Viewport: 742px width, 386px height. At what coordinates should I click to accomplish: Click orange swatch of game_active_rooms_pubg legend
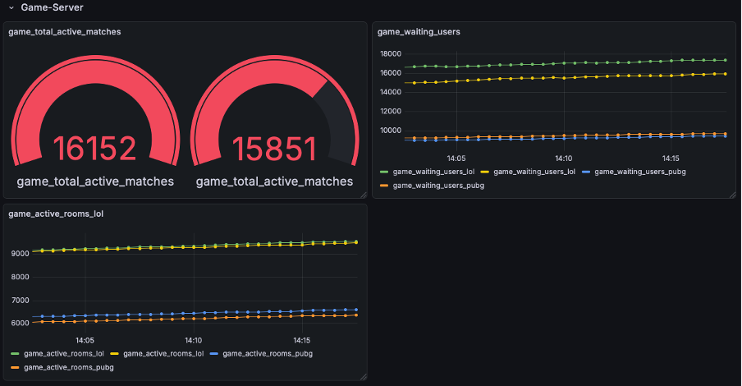point(15,368)
